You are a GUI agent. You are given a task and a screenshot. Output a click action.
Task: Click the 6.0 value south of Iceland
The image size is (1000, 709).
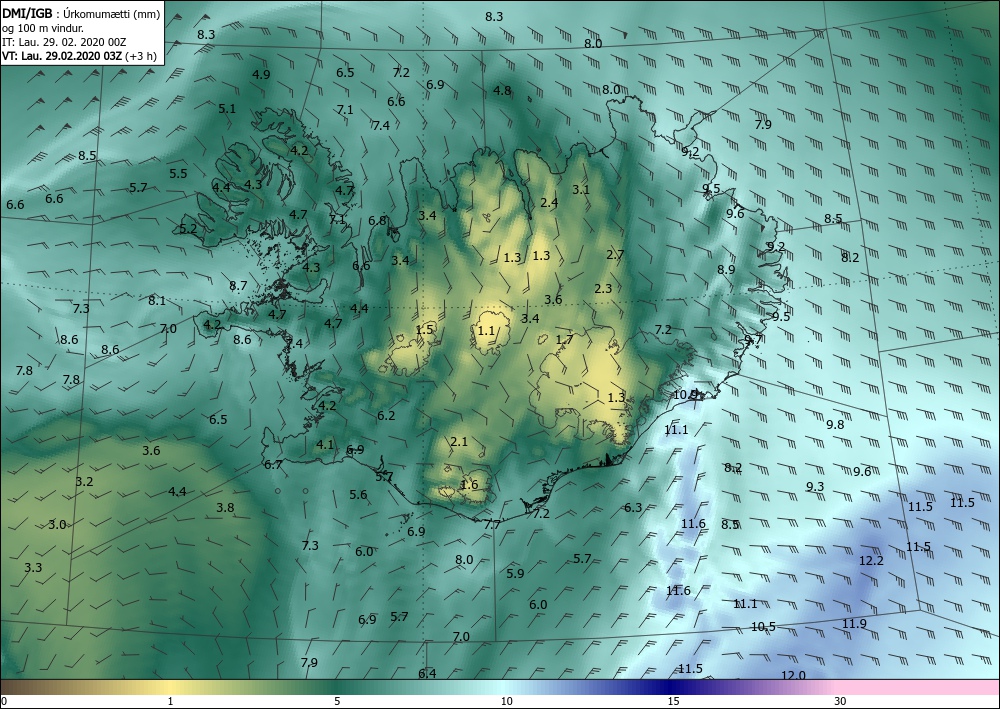538,604
